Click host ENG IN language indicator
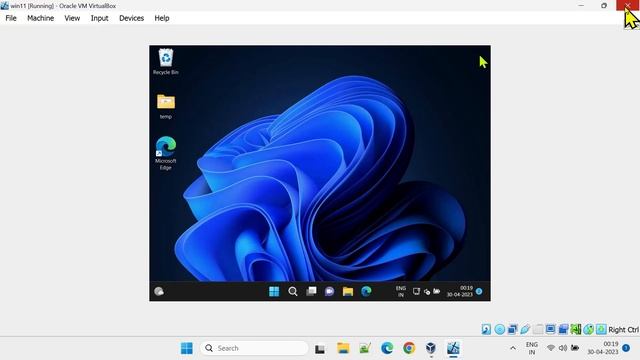Image resolution: width=640 pixels, height=360 pixels. click(x=531, y=348)
